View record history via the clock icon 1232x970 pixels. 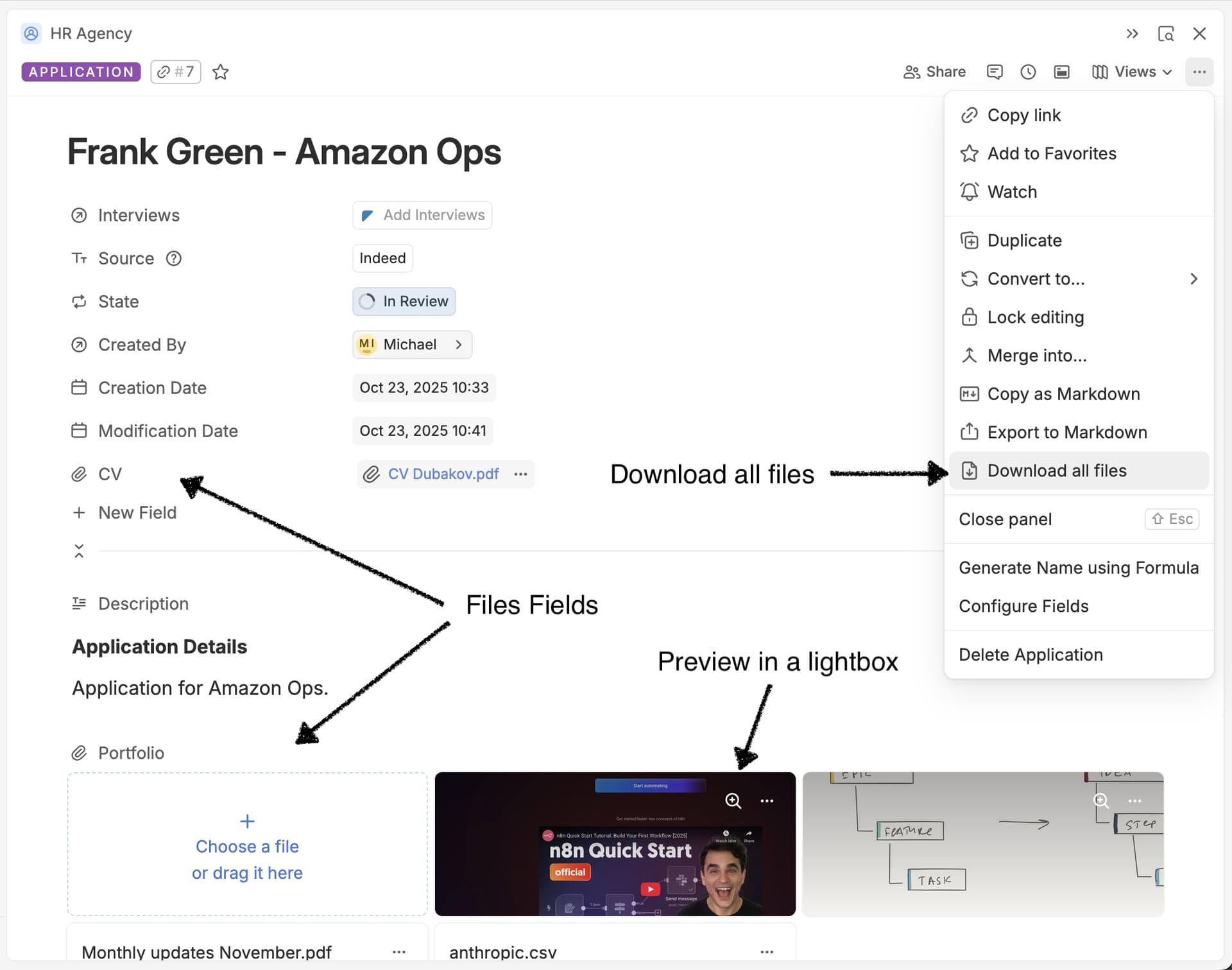tap(1028, 71)
